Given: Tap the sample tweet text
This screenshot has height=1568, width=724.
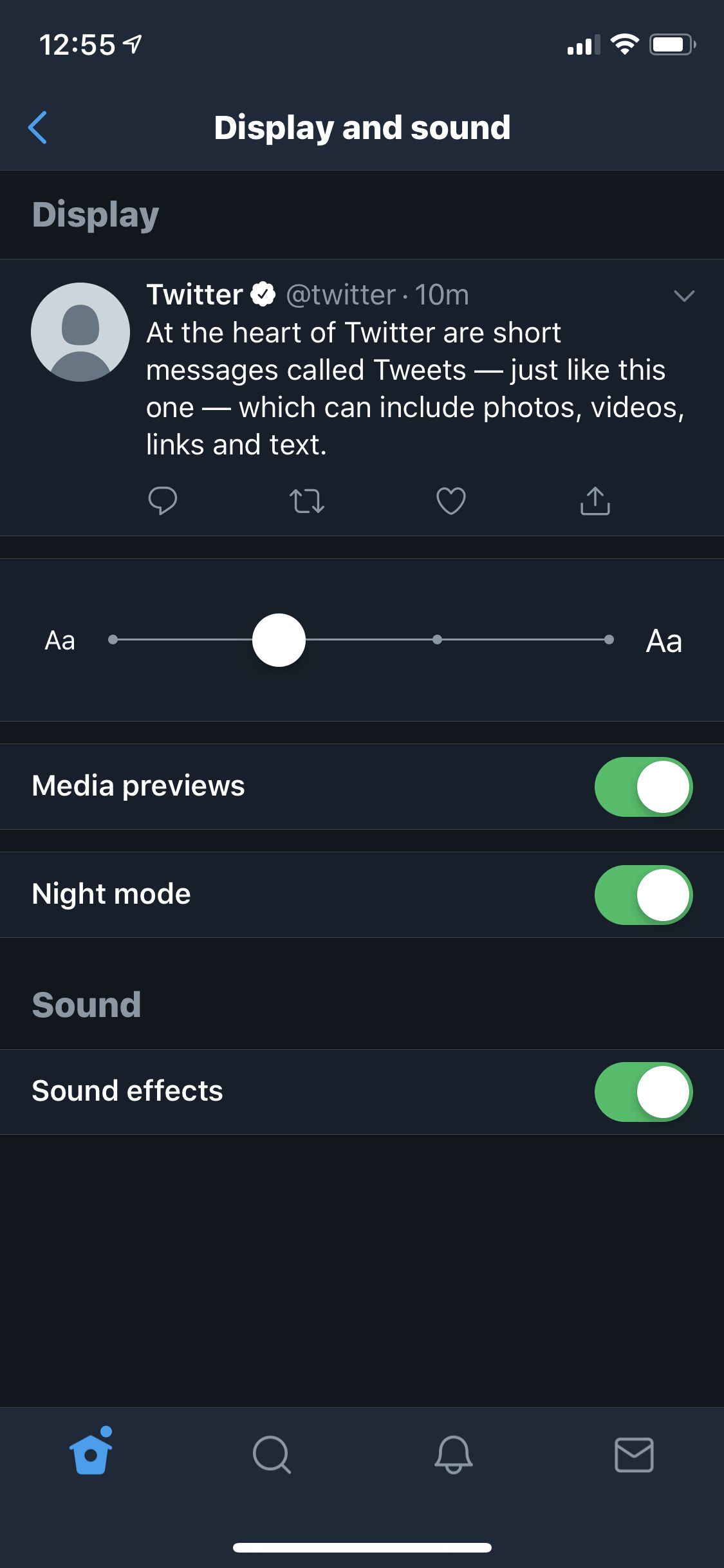Looking at the screenshot, I should point(412,389).
